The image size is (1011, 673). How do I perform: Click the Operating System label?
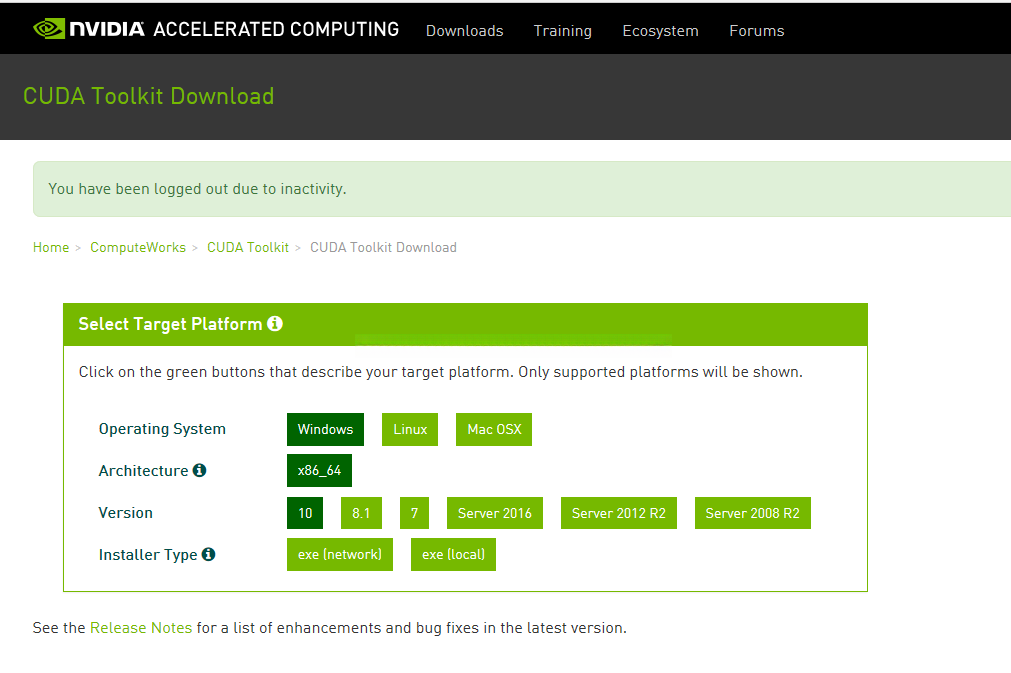pos(162,429)
